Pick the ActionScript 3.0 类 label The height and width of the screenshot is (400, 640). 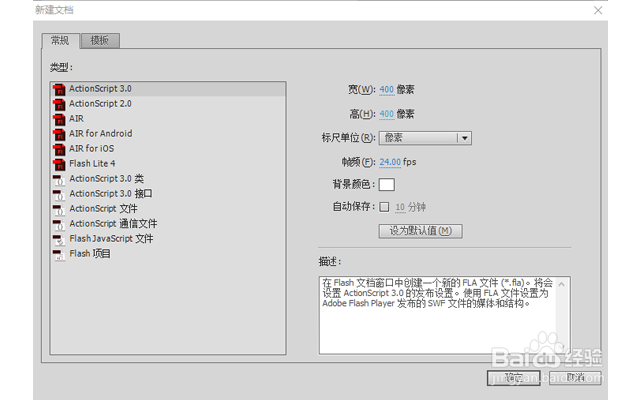point(107,179)
